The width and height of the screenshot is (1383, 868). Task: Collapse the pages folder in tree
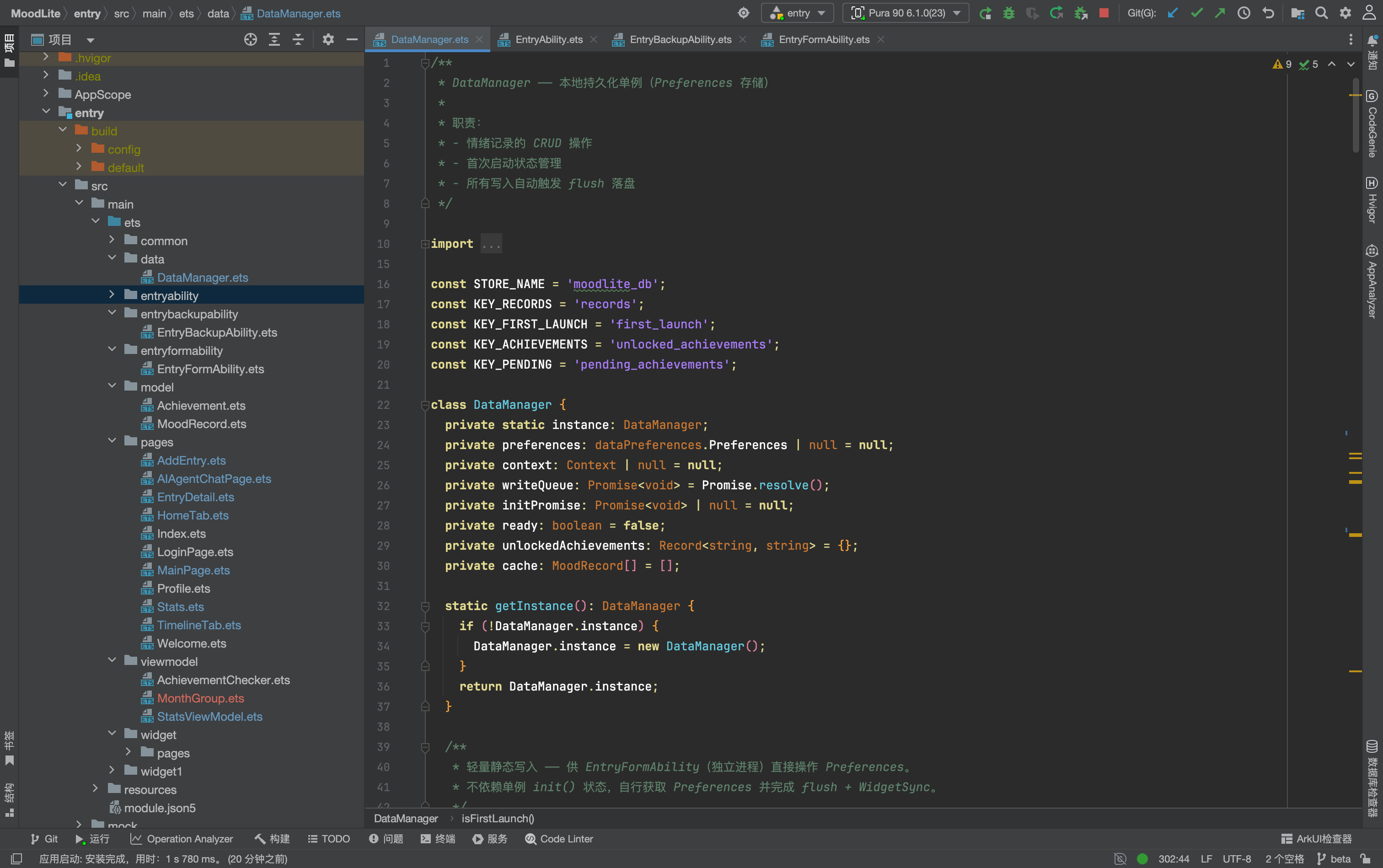[x=112, y=441]
